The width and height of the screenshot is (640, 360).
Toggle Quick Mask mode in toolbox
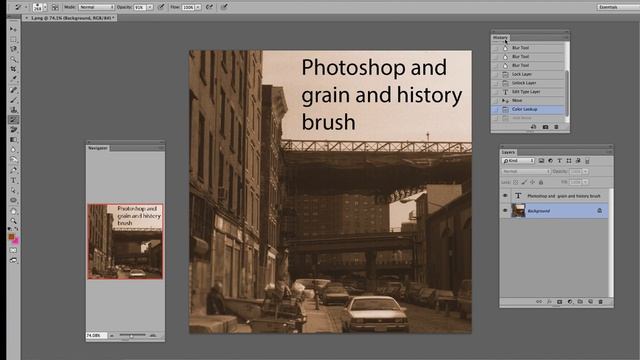pos(13,250)
